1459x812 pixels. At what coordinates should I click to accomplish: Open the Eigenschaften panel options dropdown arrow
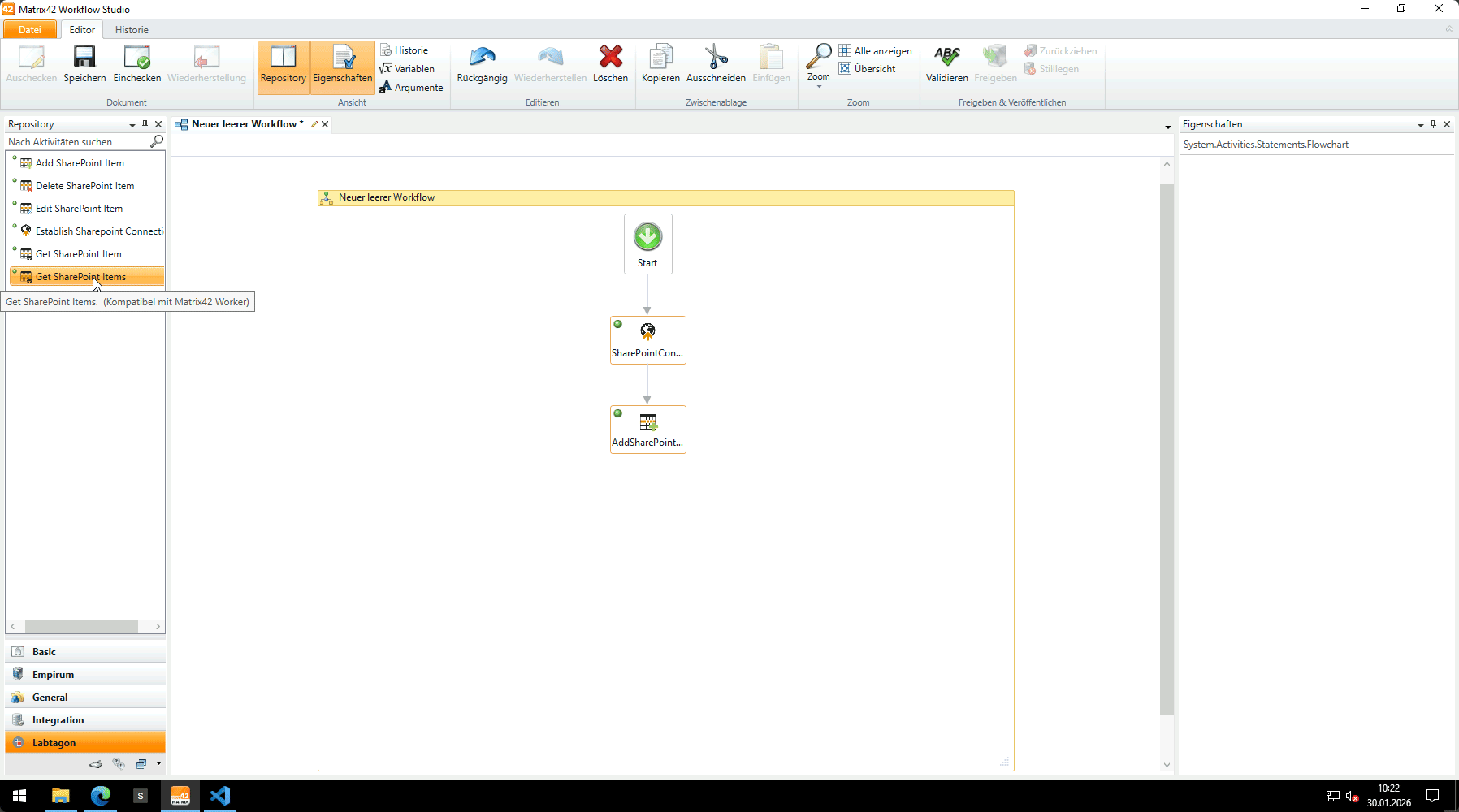click(x=1421, y=125)
